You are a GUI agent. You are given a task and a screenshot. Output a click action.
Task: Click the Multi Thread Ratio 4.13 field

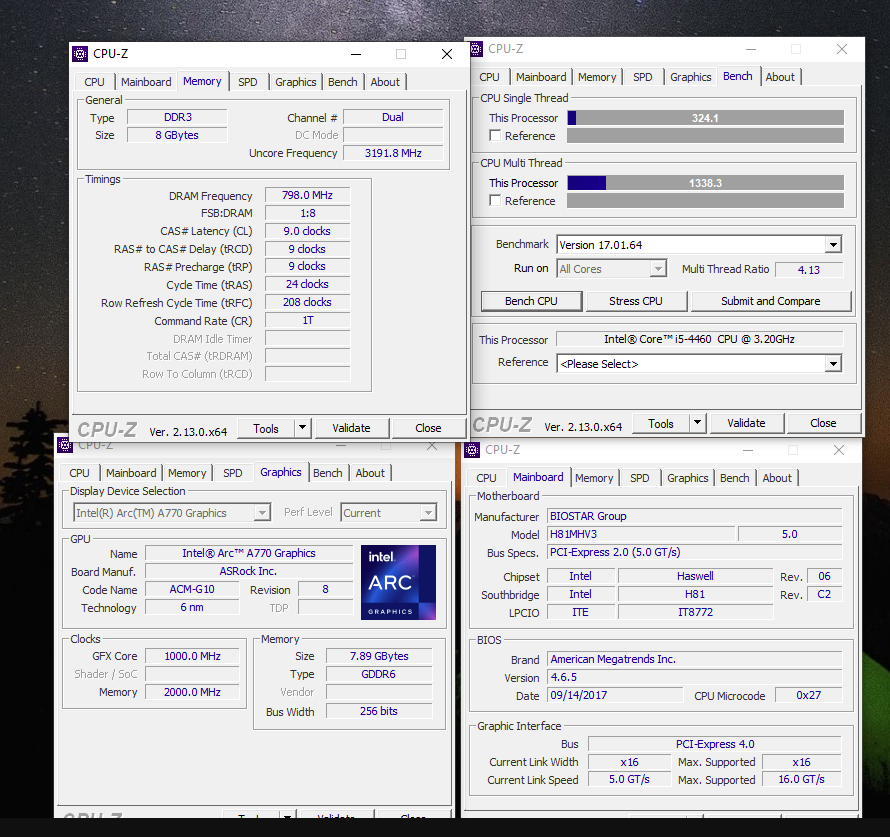click(809, 270)
